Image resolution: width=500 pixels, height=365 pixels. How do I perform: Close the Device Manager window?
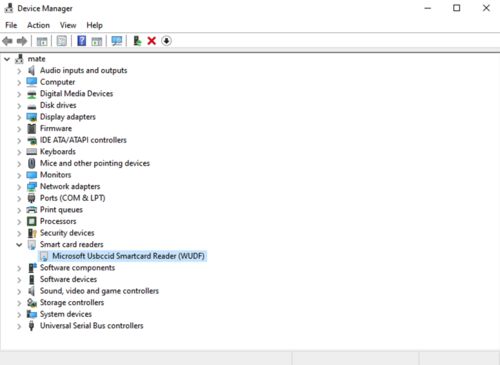pos(486,8)
